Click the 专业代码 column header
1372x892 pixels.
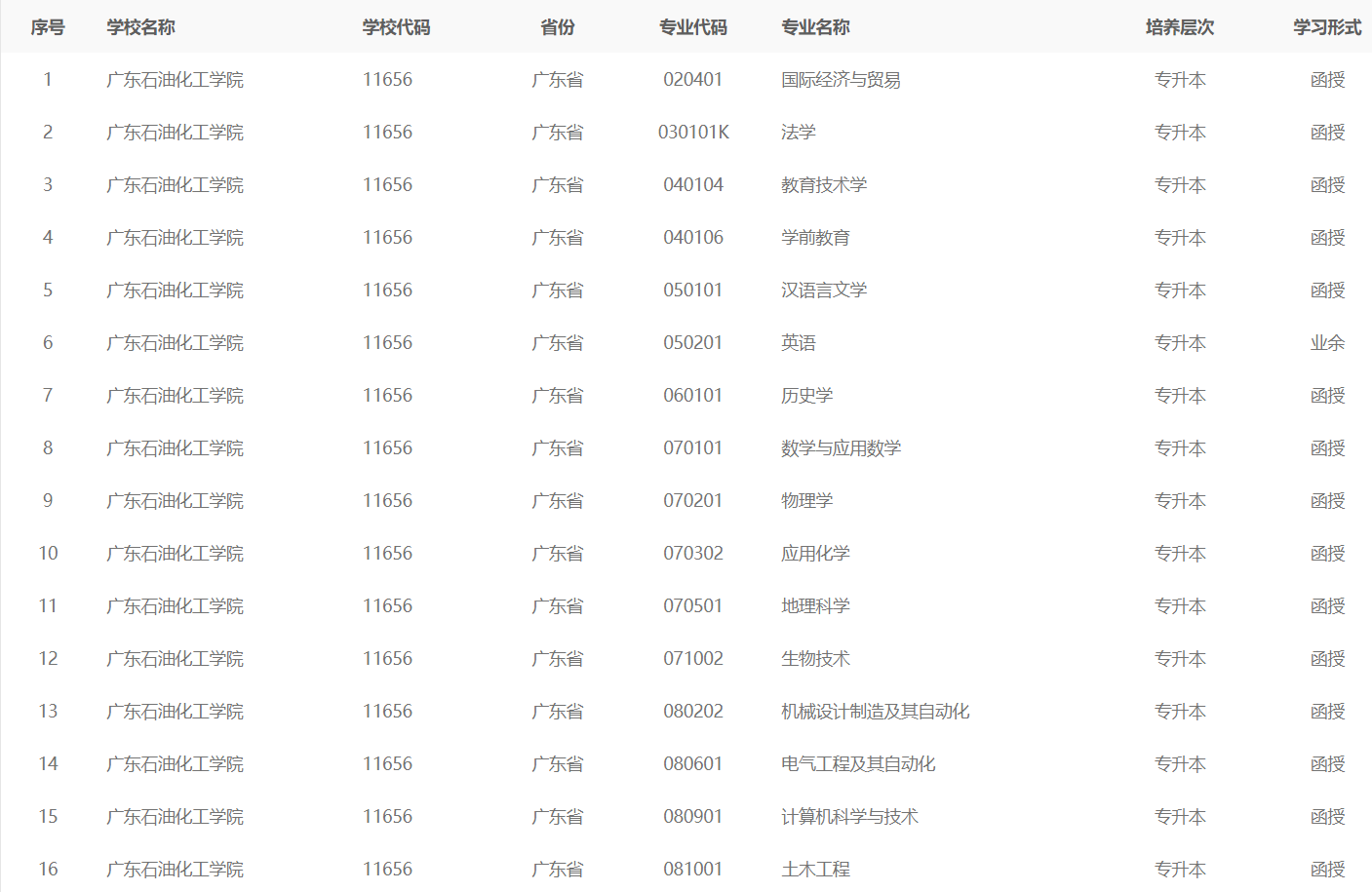(693, 27)
